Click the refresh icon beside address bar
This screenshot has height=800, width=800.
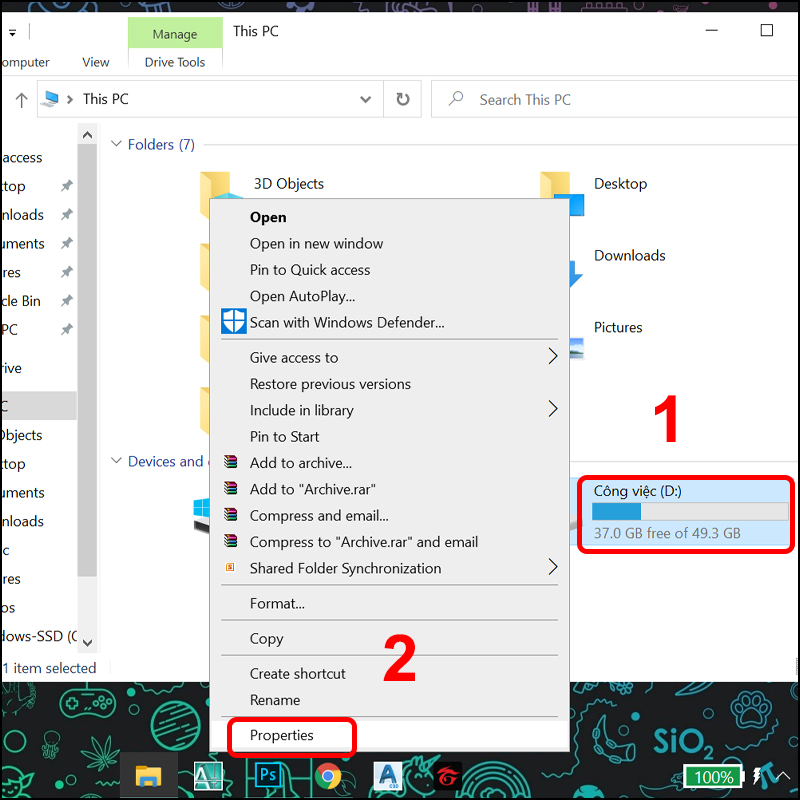403,99
